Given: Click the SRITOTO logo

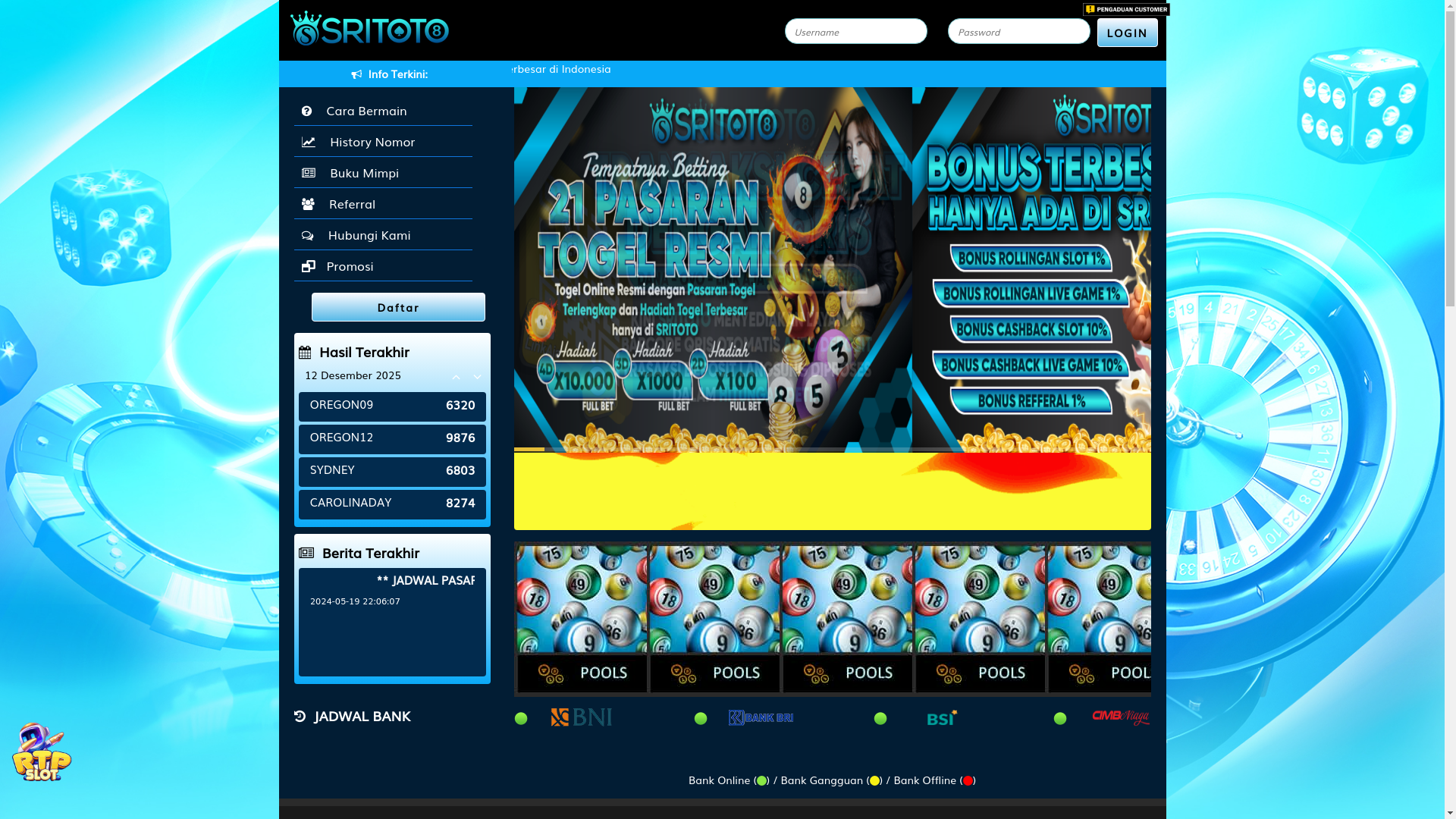Looking at the screenshot, I should (369, 29).
